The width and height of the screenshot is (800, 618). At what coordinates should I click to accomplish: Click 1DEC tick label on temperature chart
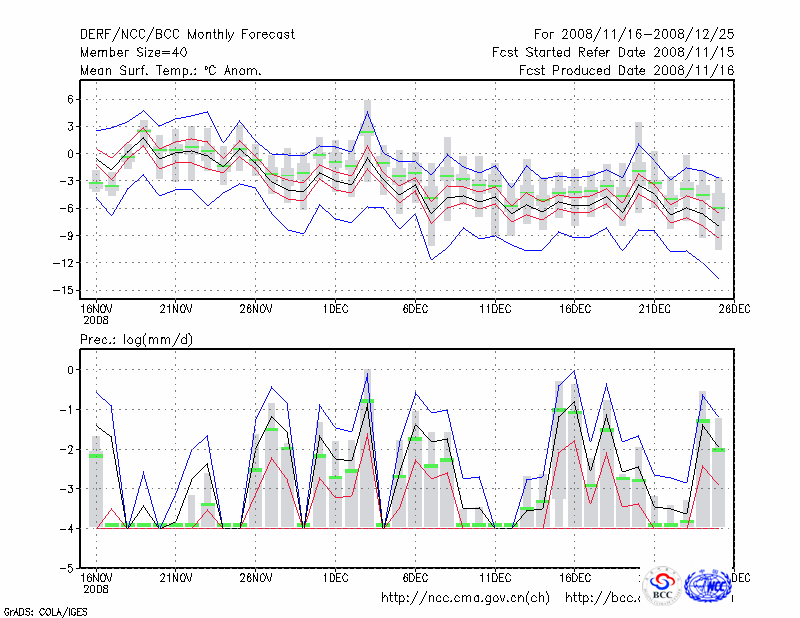336,307
